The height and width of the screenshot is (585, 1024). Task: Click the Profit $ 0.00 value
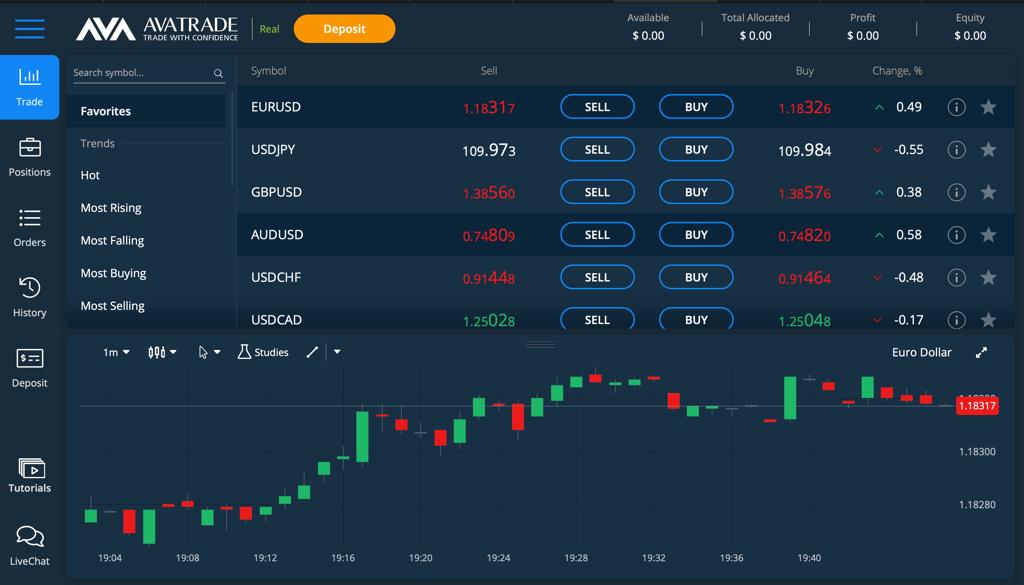(863, 36)
